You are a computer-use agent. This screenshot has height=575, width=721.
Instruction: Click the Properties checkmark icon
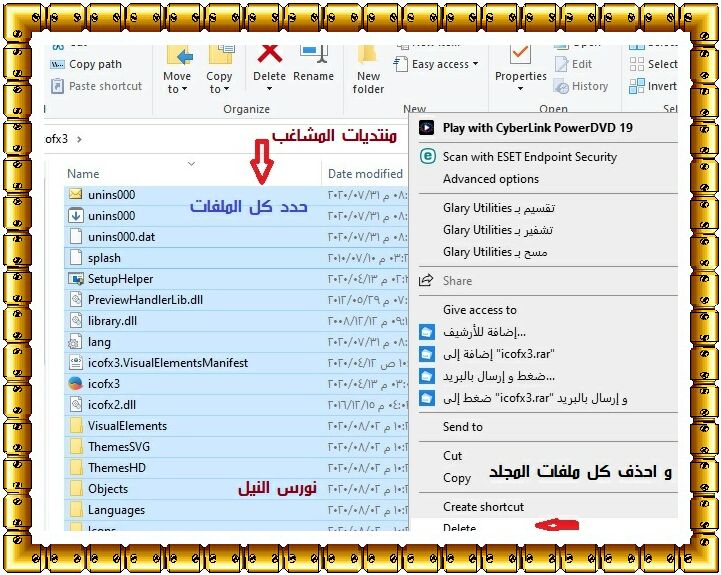pos(520,55)
